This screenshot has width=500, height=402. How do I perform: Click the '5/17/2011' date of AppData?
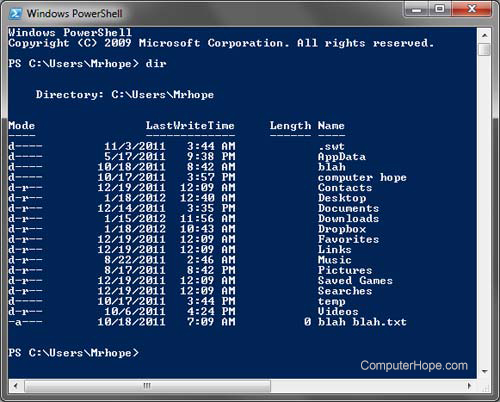click(x=135, y=157)
